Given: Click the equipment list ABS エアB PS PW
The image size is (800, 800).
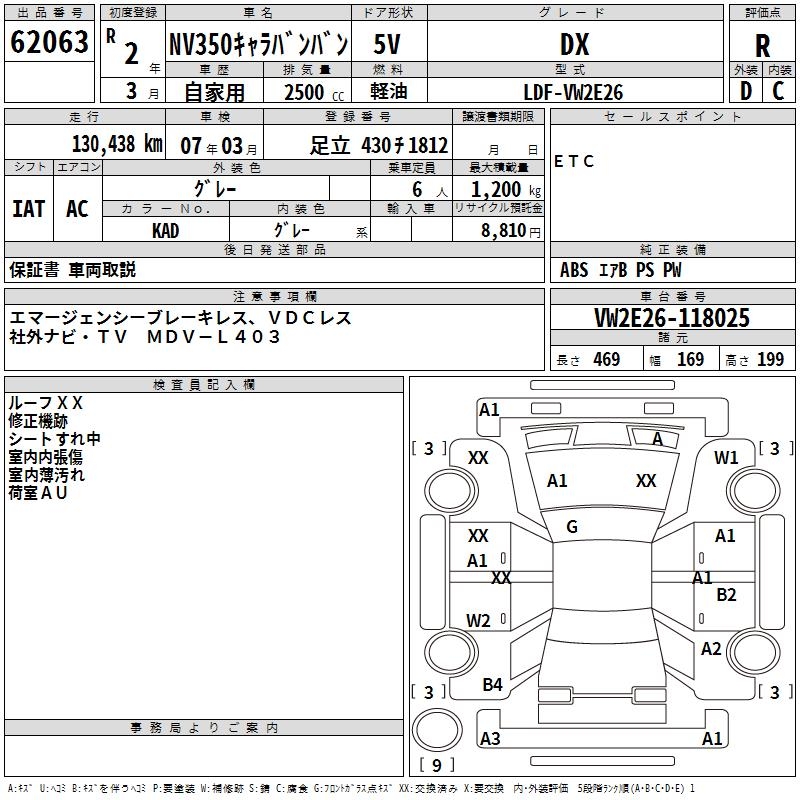Looking at the screenshot, I should [x=620, y=270].
